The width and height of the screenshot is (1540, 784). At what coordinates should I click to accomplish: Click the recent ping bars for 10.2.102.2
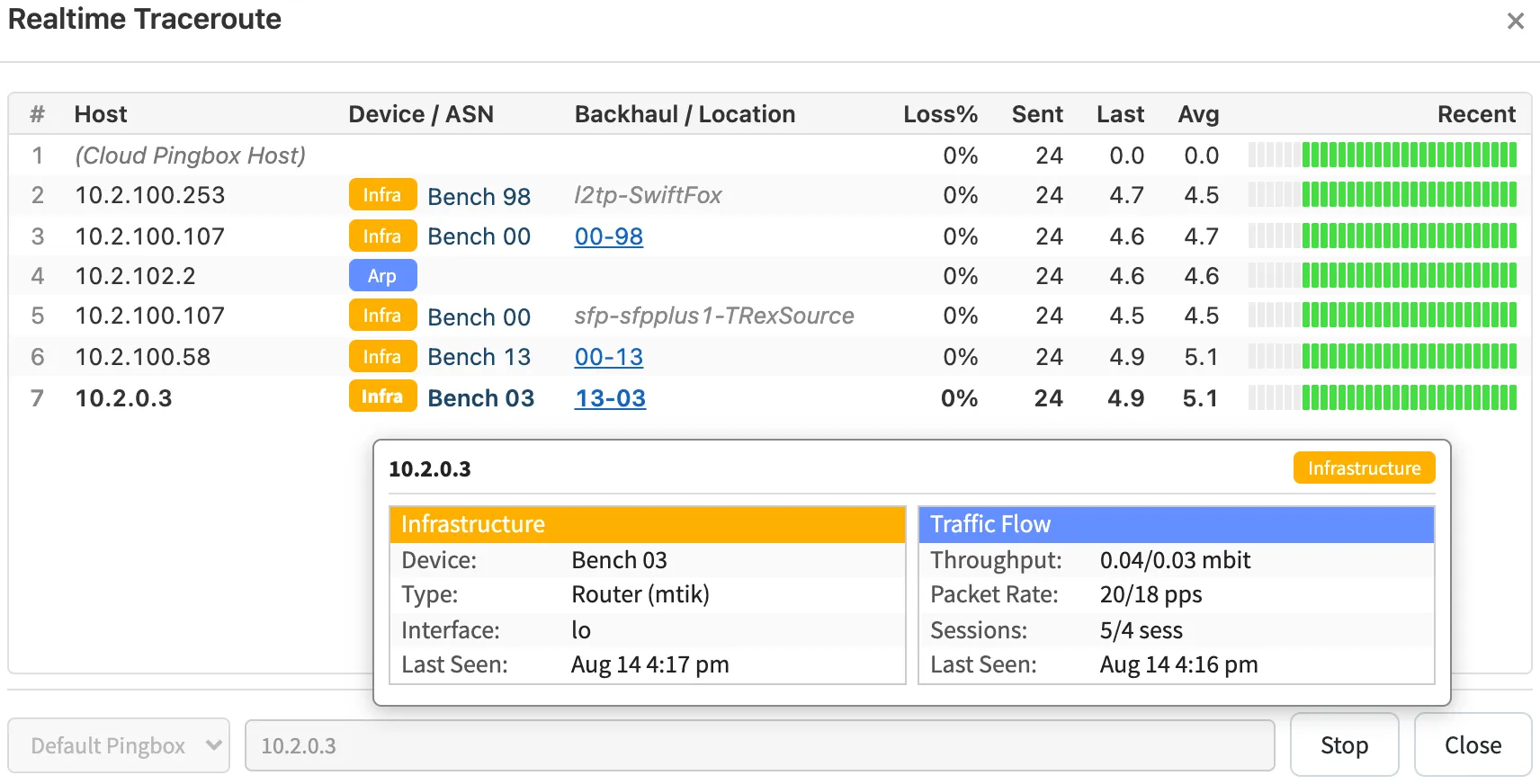tap(1383, 275)
